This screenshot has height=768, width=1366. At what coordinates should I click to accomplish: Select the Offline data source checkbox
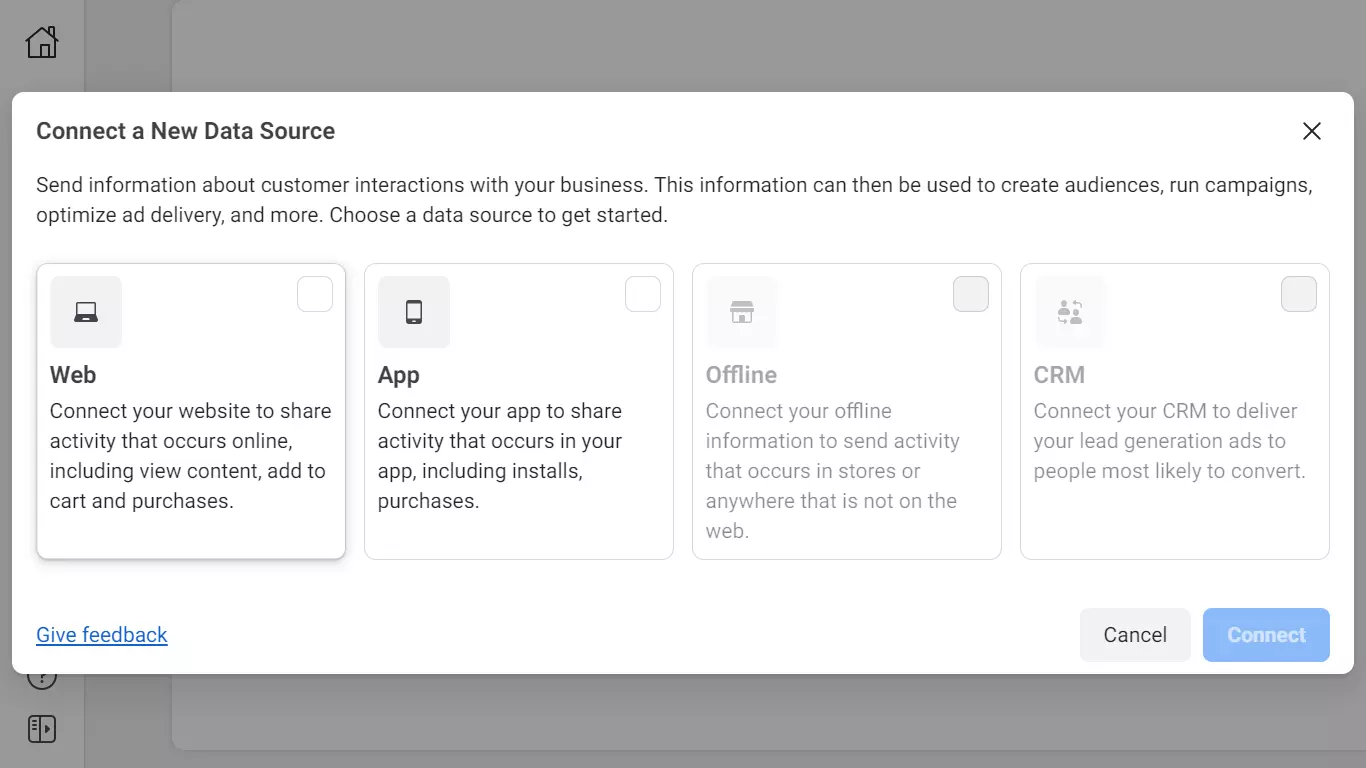pyautogui.click(x=971, y=294)
